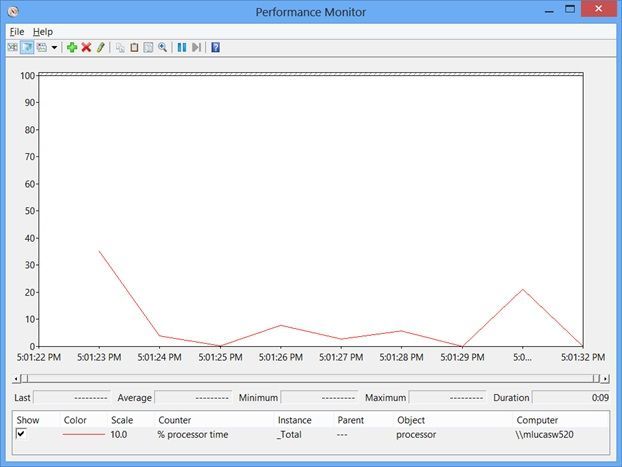
Task: Uncheck Show checkbox for % processor time
Action: click(21, 434)
